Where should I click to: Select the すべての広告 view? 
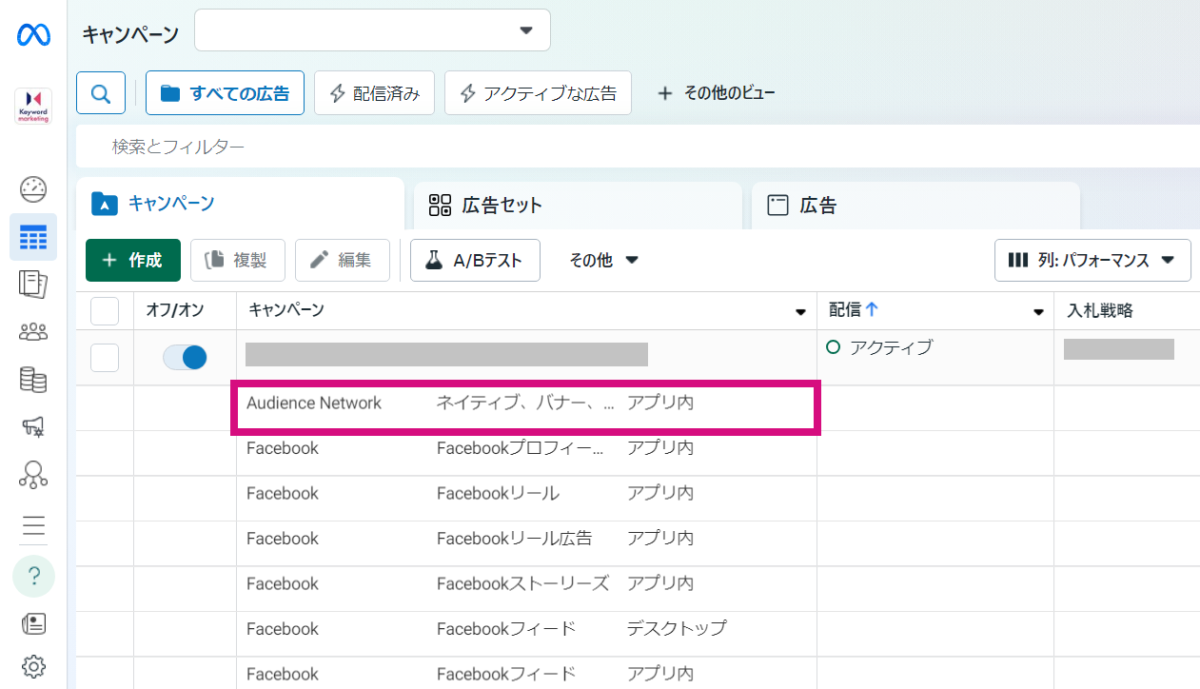pos(225,93)
